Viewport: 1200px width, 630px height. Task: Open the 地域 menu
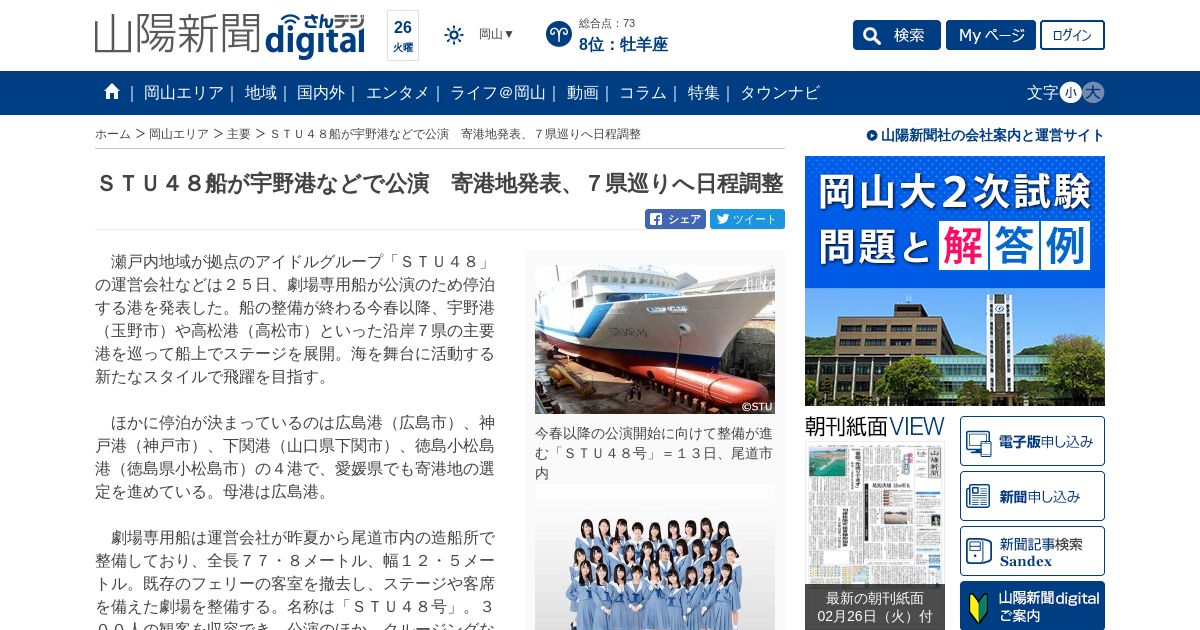point(261,92)
